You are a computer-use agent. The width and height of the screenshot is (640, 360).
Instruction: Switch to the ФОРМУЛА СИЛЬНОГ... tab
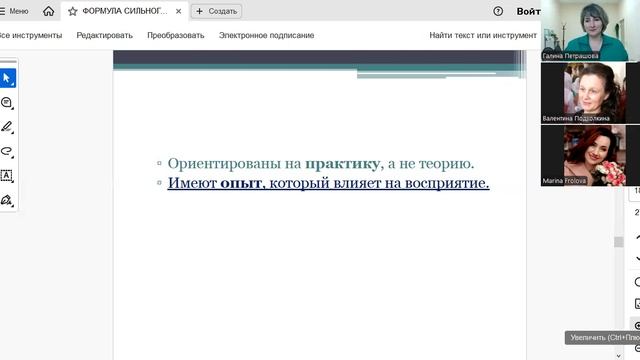point(124,11)
